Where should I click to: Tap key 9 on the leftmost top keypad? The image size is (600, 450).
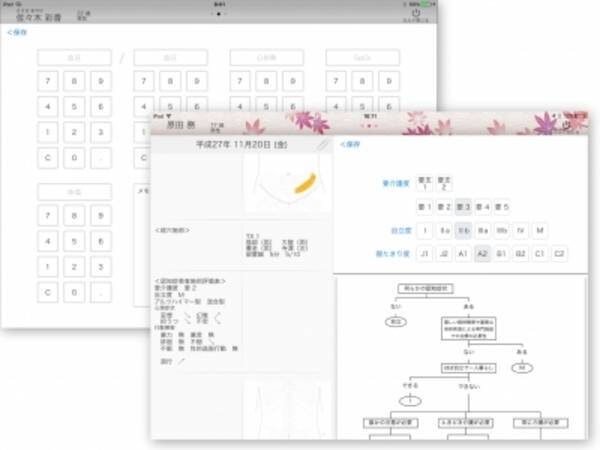coord(101,81)
